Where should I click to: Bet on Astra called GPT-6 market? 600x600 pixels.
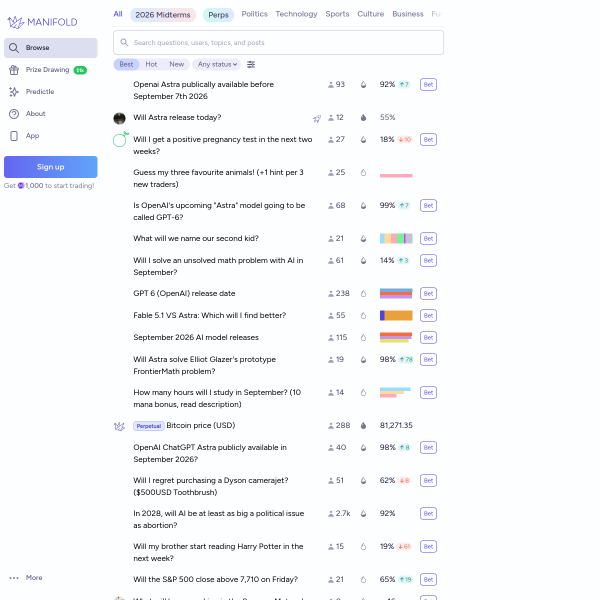(428, 206)
